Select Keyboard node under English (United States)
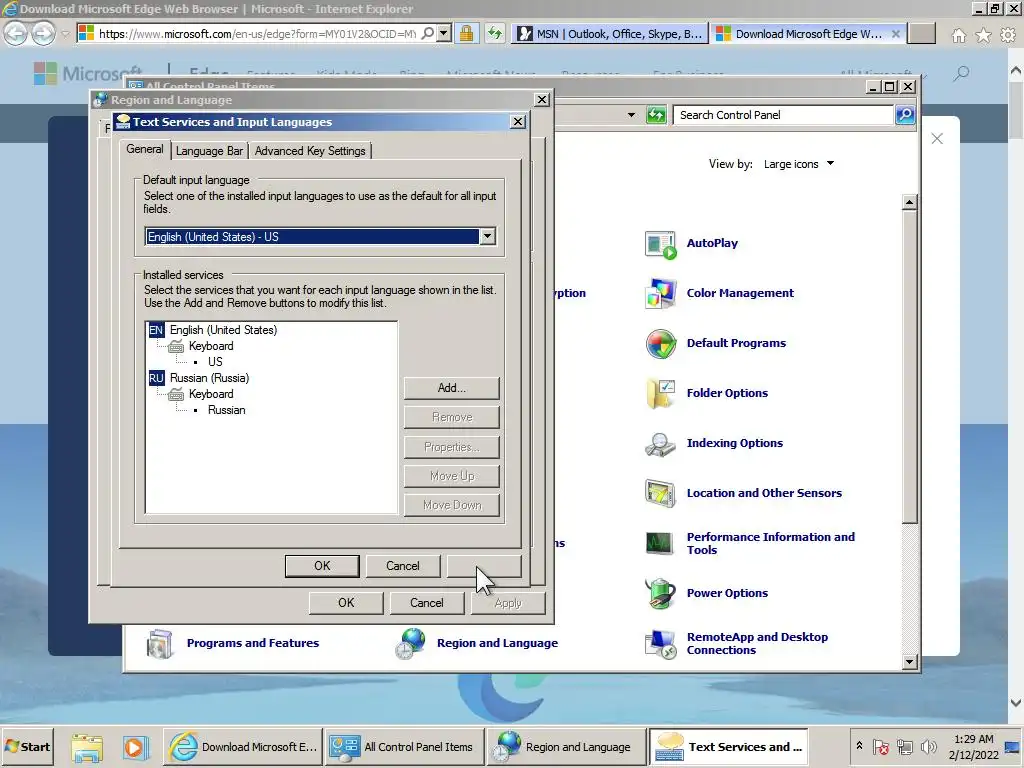Viewport: 1024px width, 768px height. click(210, 346)
